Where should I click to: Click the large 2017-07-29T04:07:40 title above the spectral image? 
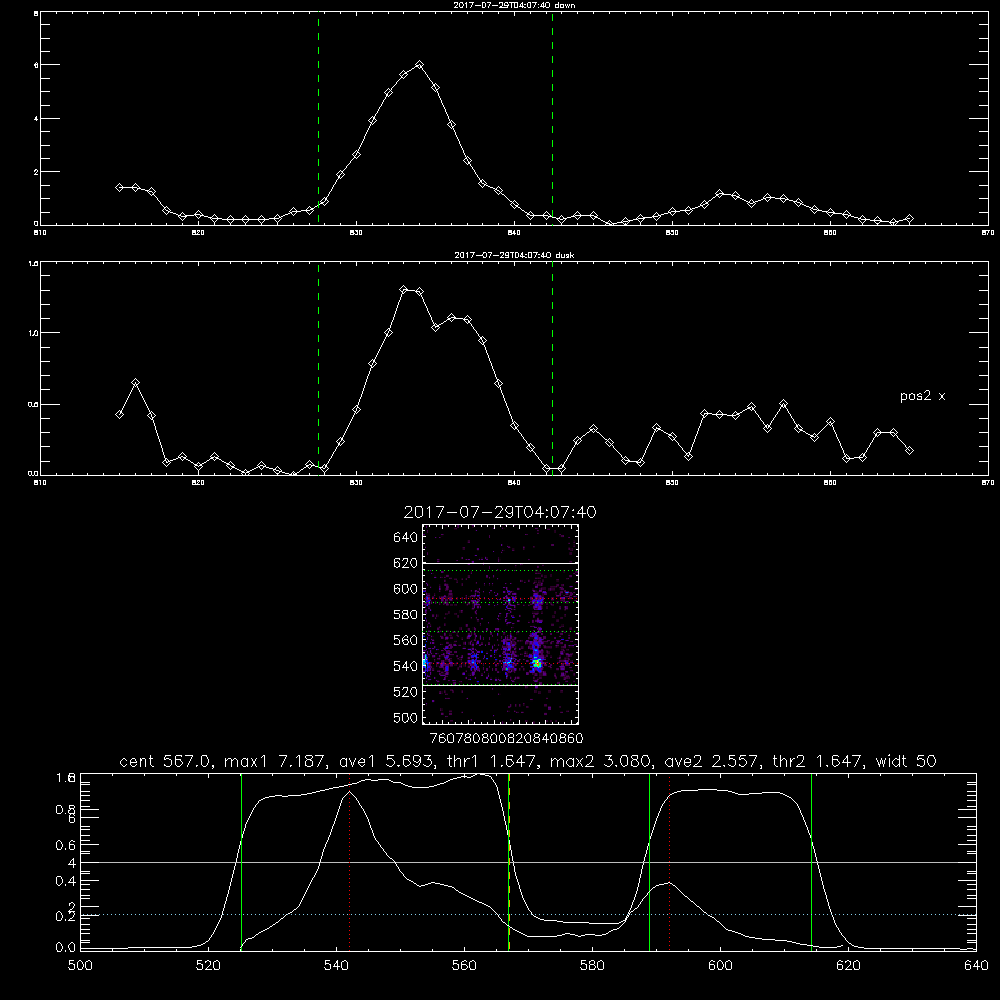point(500,512)
